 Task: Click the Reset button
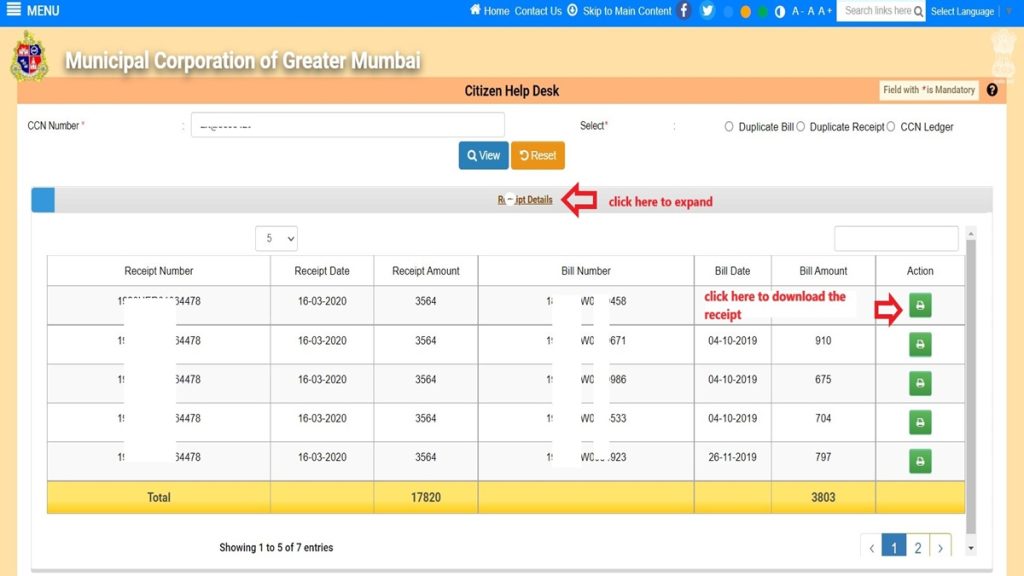coord(538,155)
